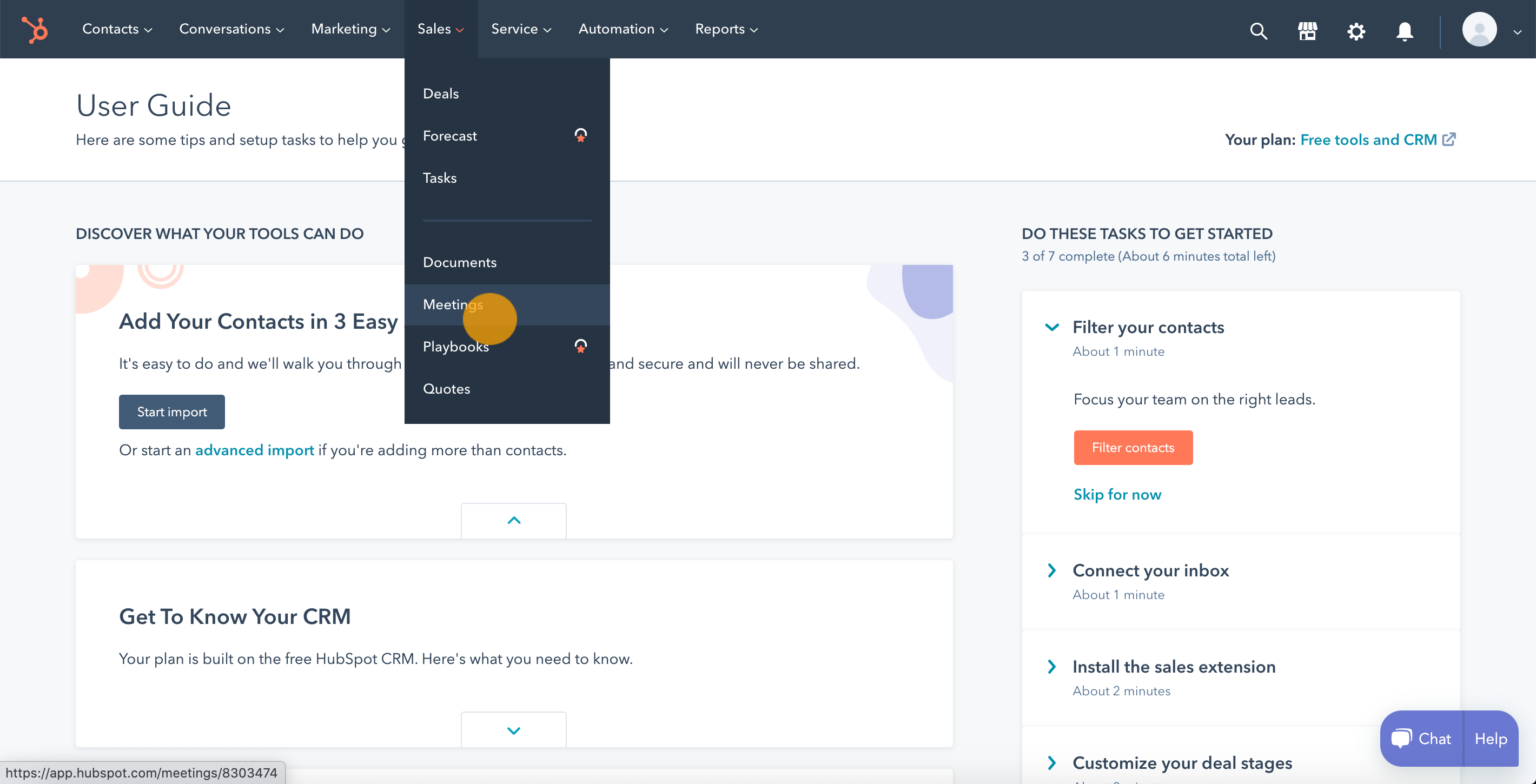Select Deals in the Sales menu
Viewport: 1536px width, 784px height.
[507, 94]
